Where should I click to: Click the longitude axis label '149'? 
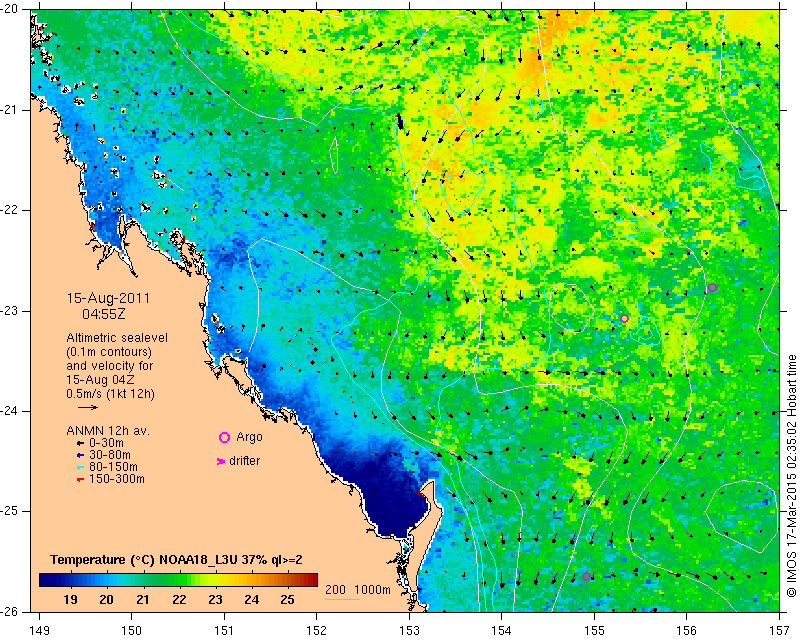click(39, 631)
